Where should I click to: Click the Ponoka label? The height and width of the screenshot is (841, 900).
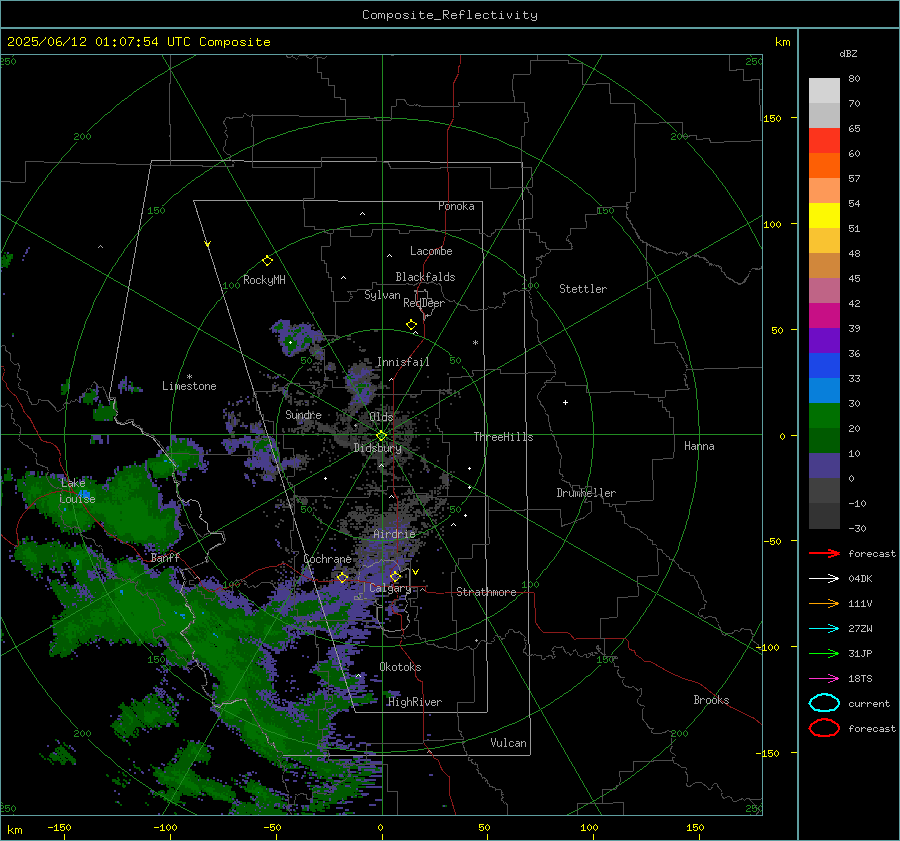coord(456,206)
